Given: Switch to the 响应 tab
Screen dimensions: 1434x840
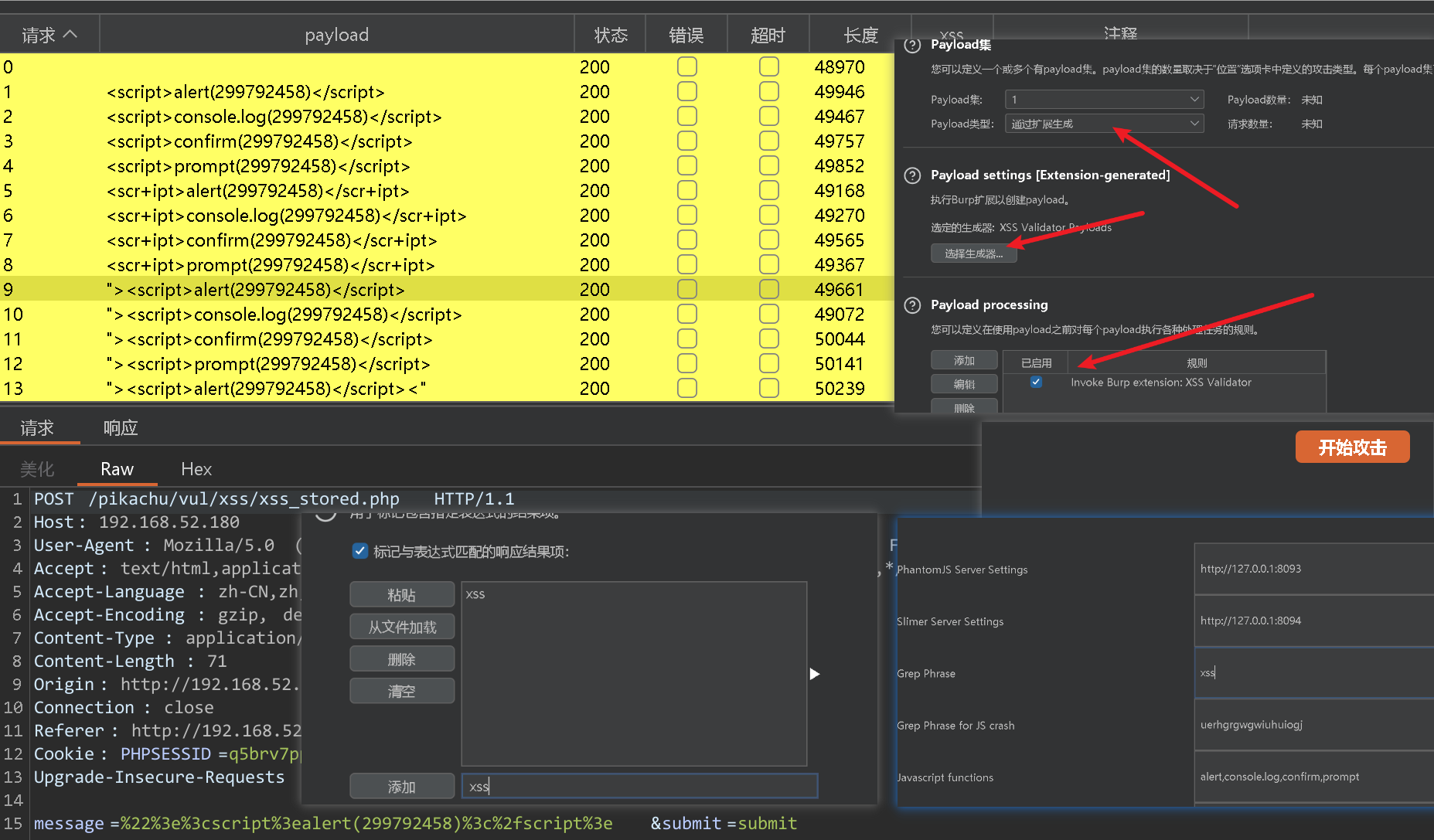Looking at the screenshot, I should tap(121, 428).
